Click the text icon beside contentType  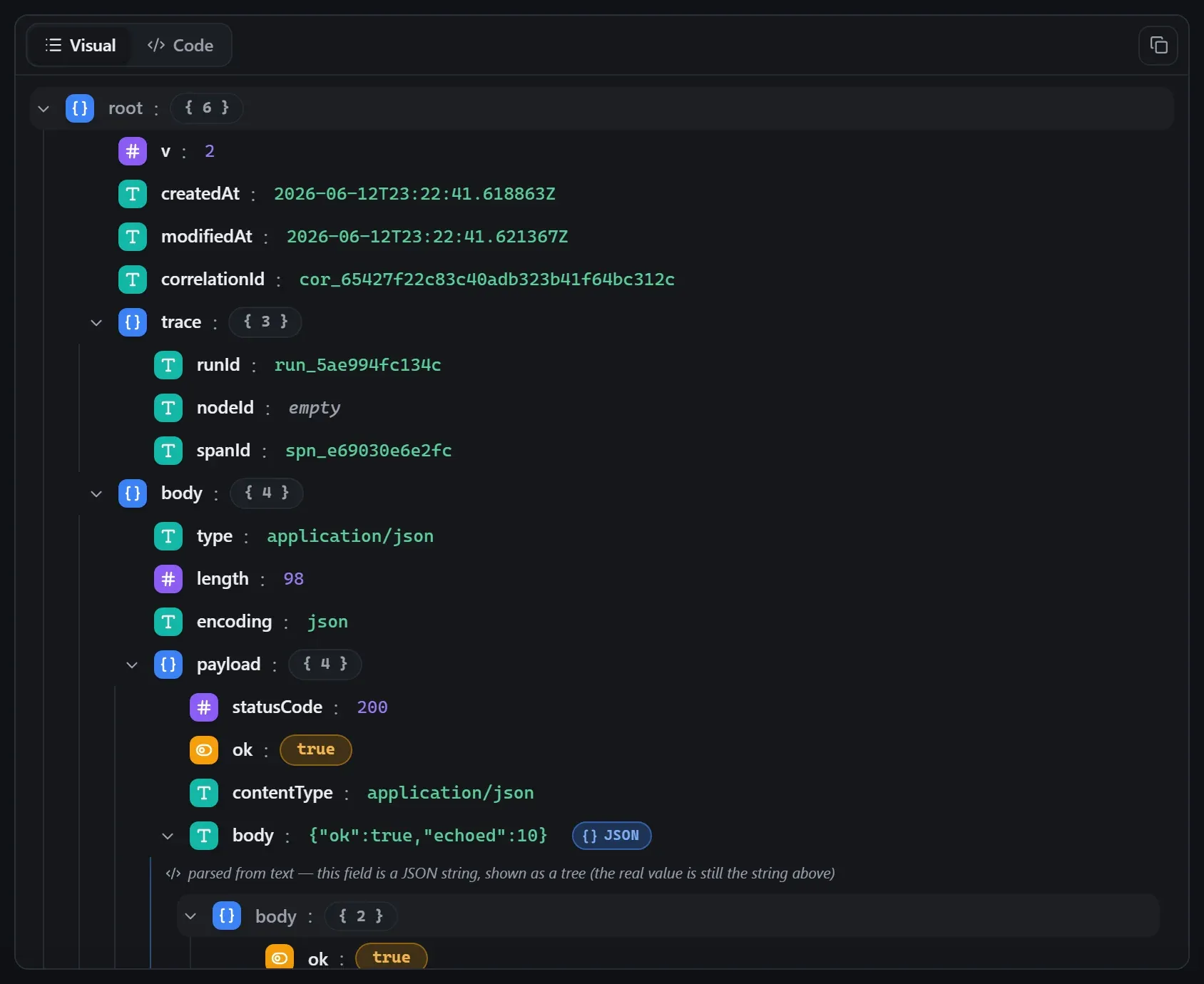[204, 793]
